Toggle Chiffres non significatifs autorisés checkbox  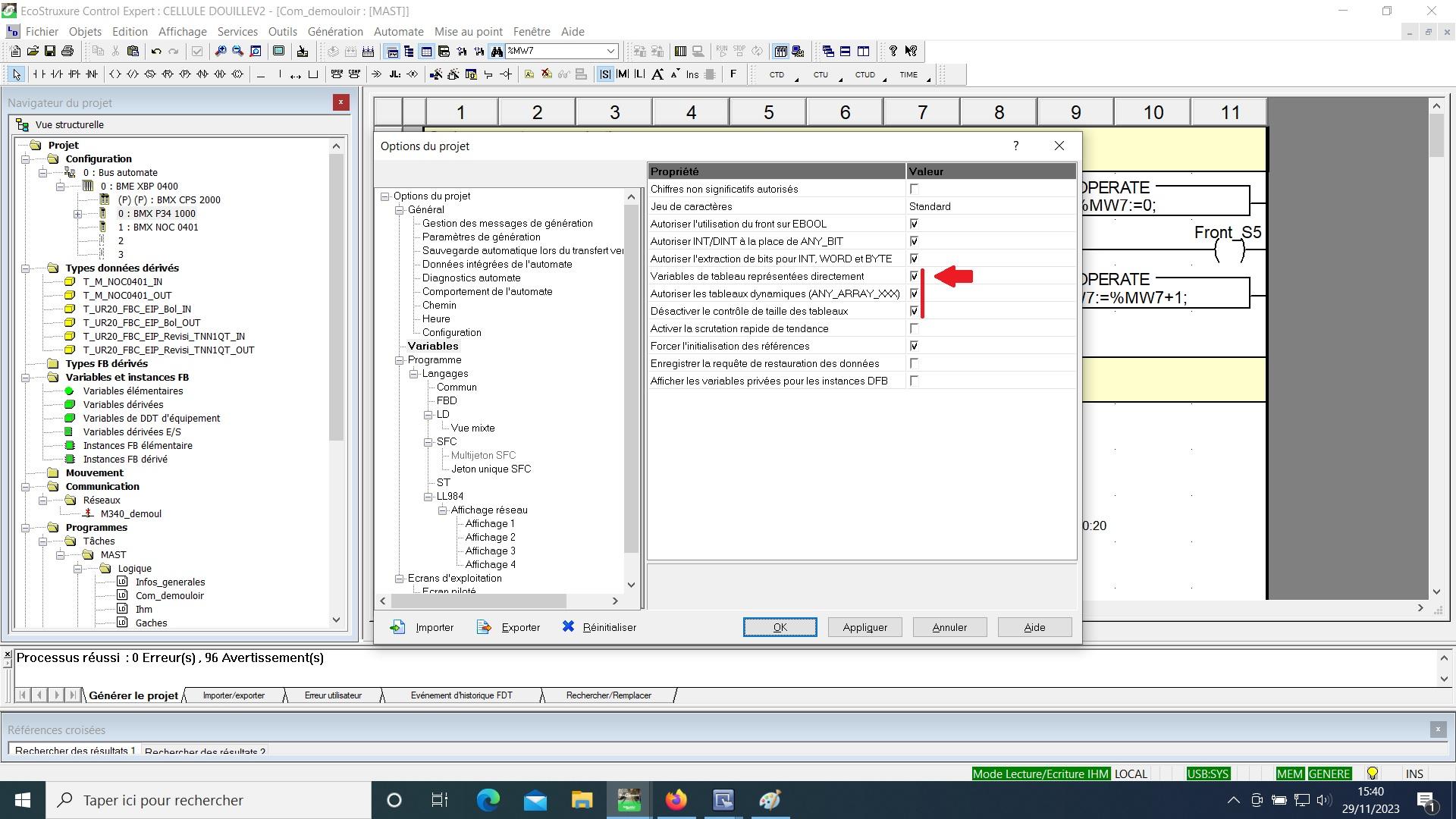914,189
